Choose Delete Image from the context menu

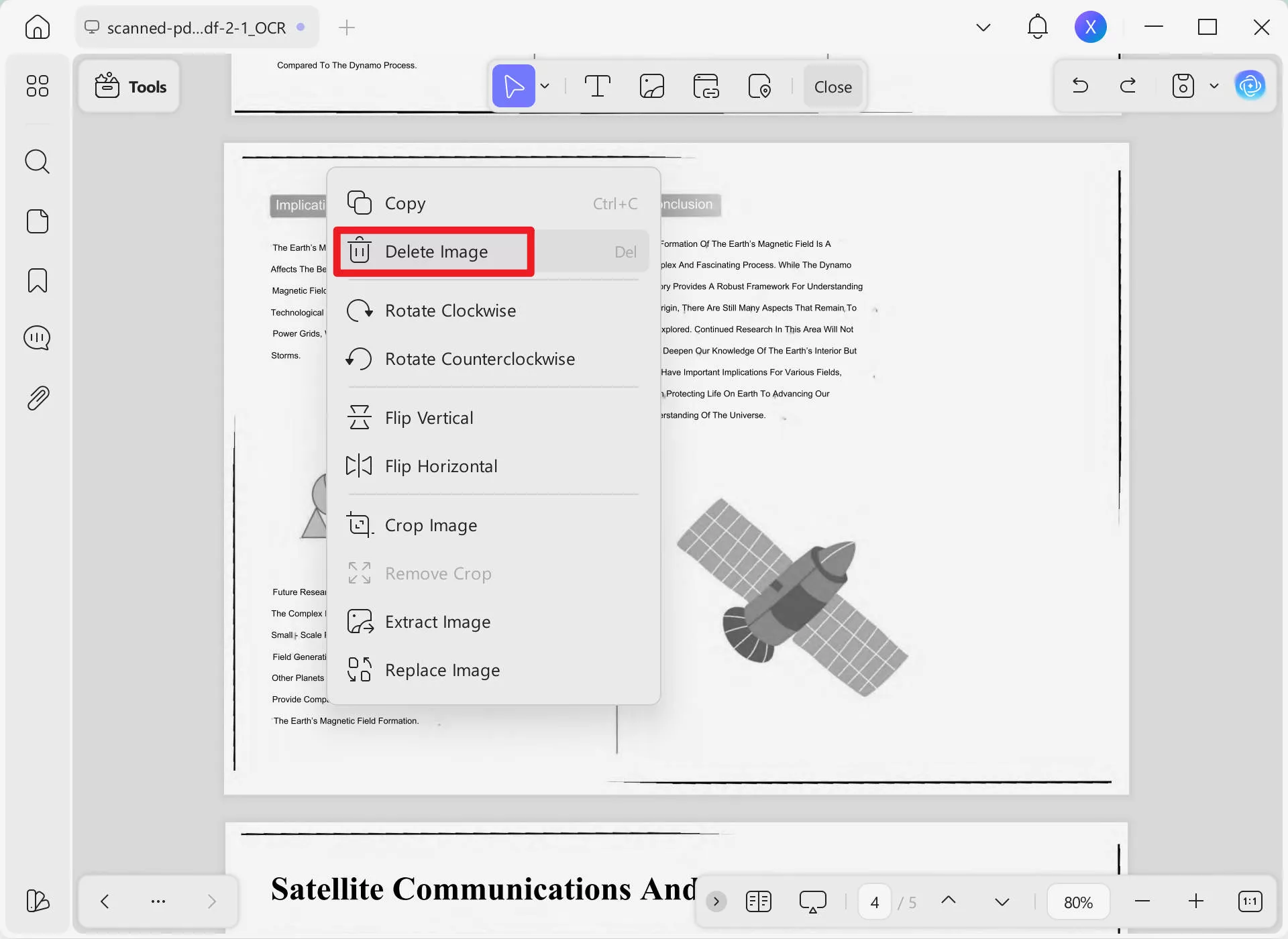[x=436, y=252]
